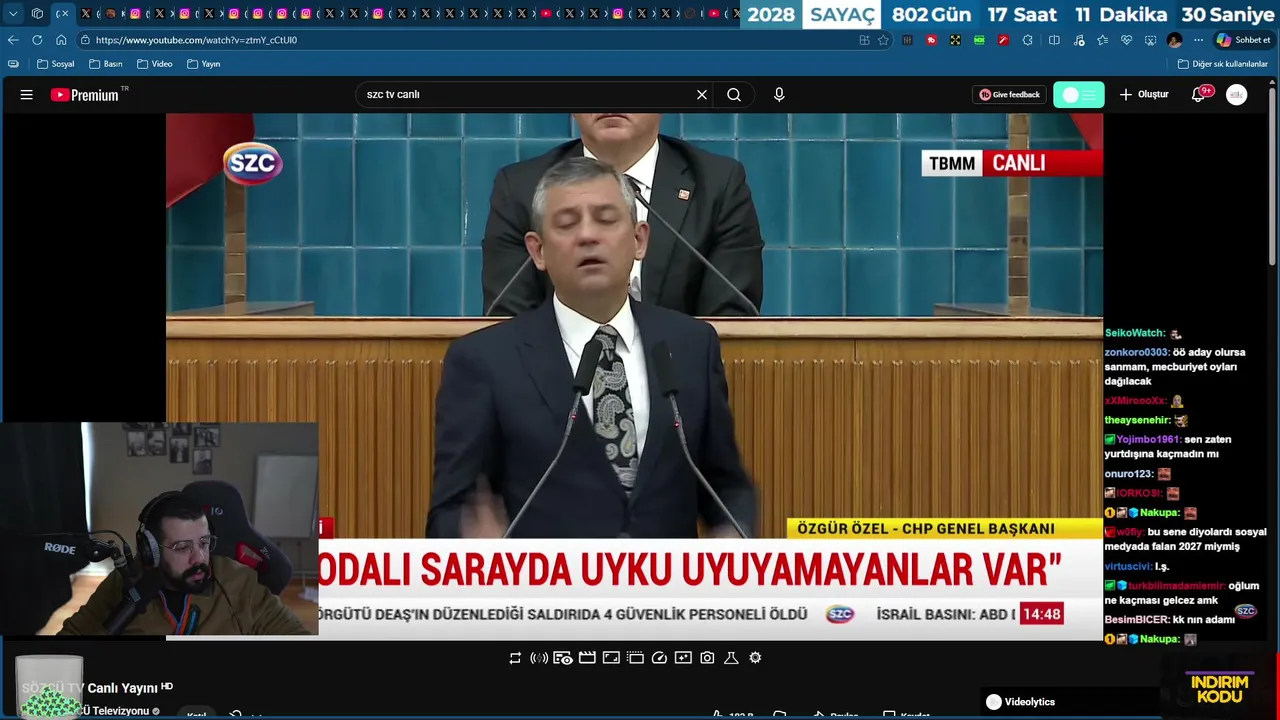Click the clapperboard cinema mode icon
1280x720 pixels.
[587, 658]
